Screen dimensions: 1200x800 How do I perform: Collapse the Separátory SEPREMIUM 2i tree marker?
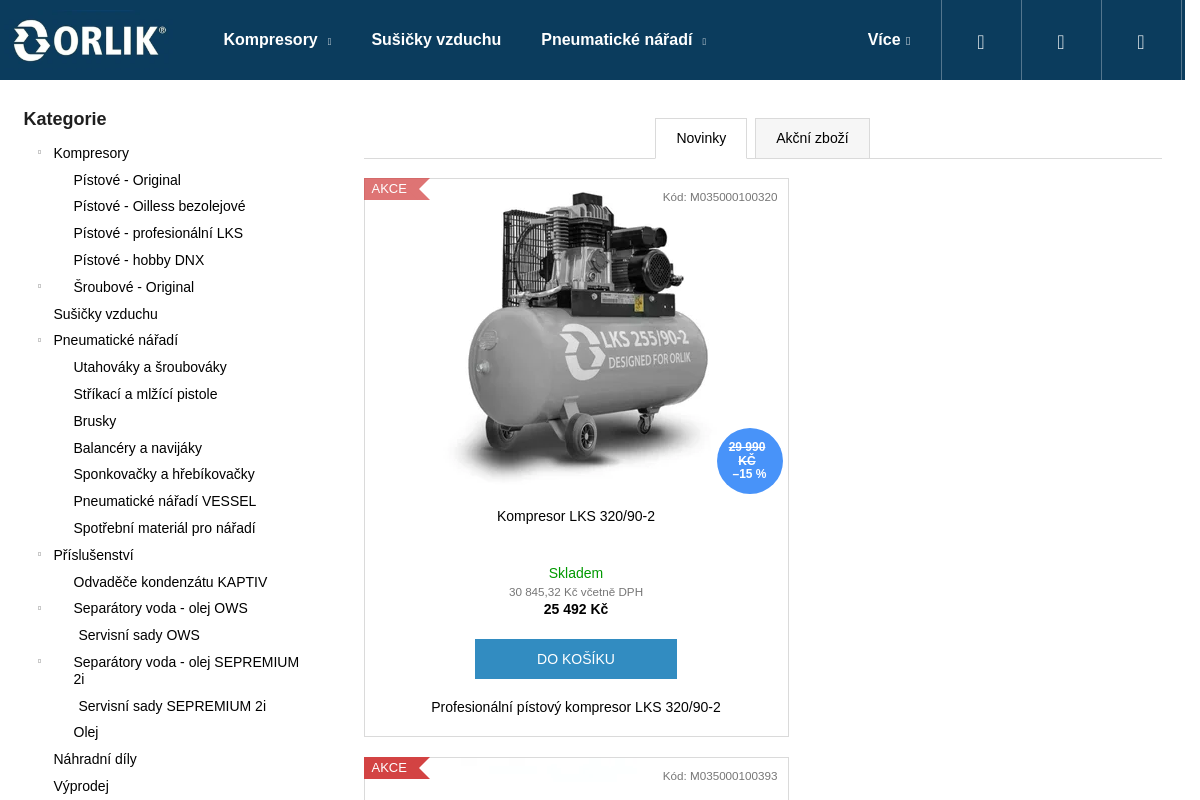[40, 661]
